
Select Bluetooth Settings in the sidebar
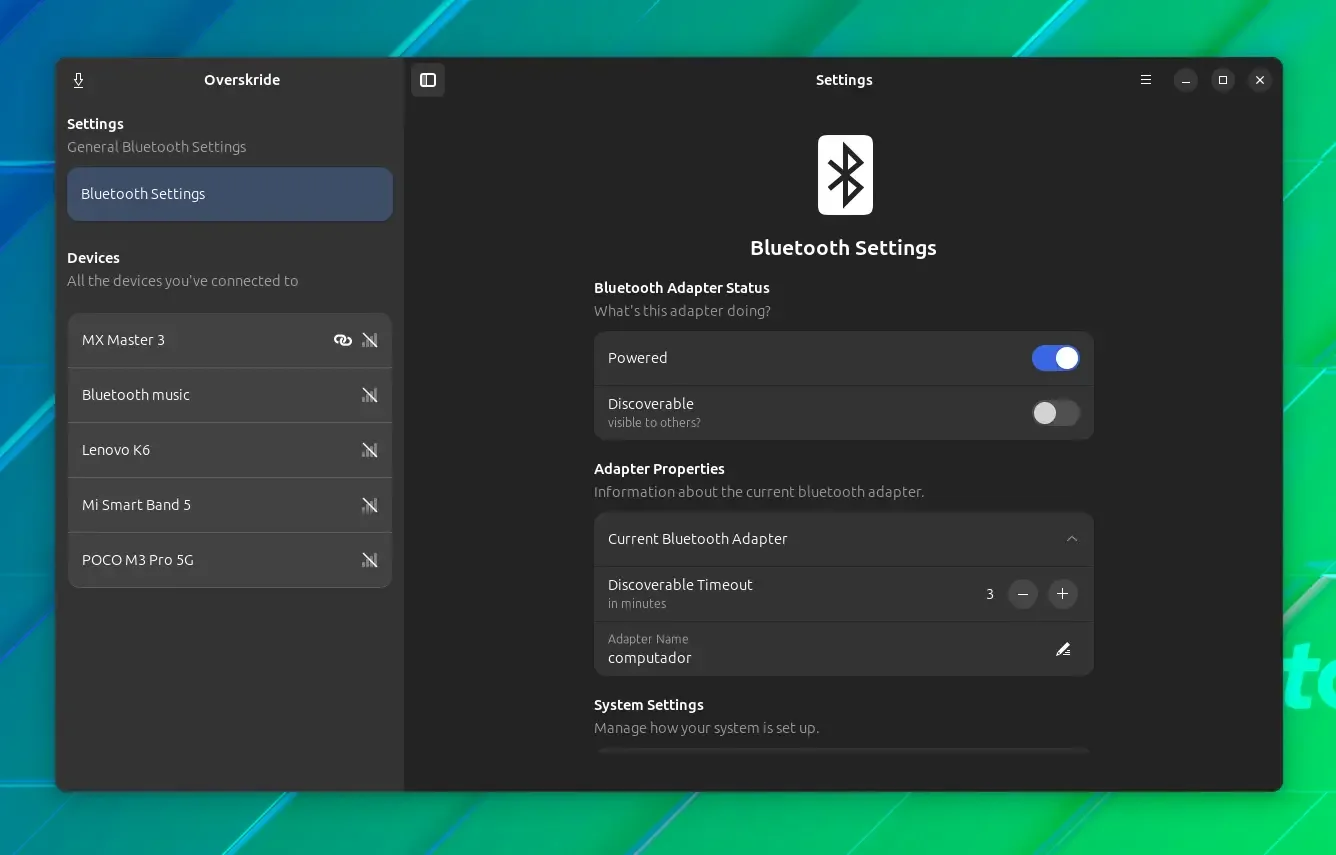(x=230, y=194)
